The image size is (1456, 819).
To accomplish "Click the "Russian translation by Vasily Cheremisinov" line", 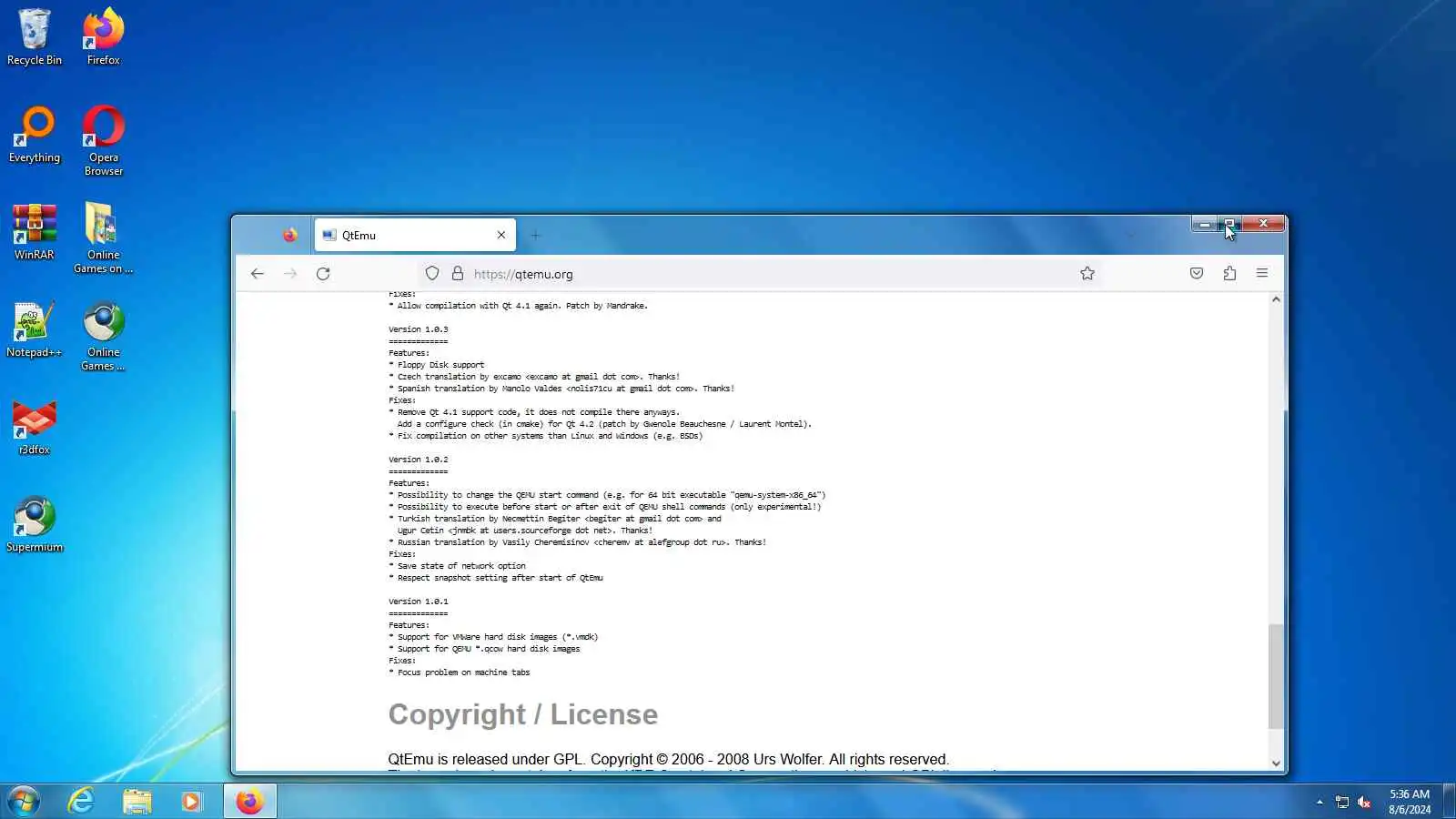I will click(x=578, y=542).
